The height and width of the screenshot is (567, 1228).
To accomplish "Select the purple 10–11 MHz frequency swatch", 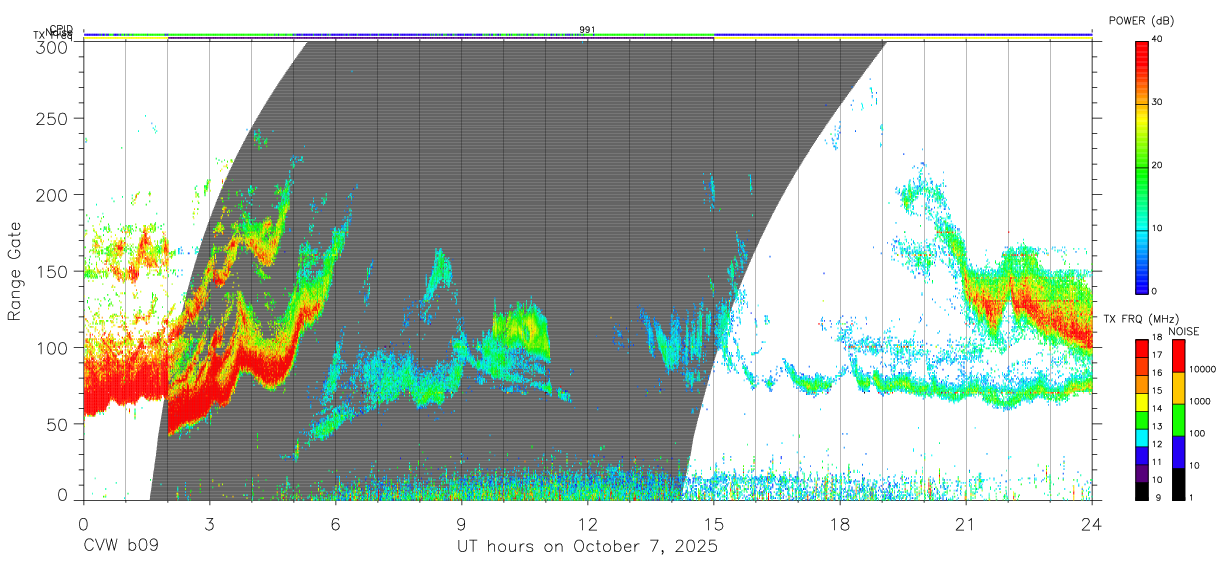I will click(1142, 474).
